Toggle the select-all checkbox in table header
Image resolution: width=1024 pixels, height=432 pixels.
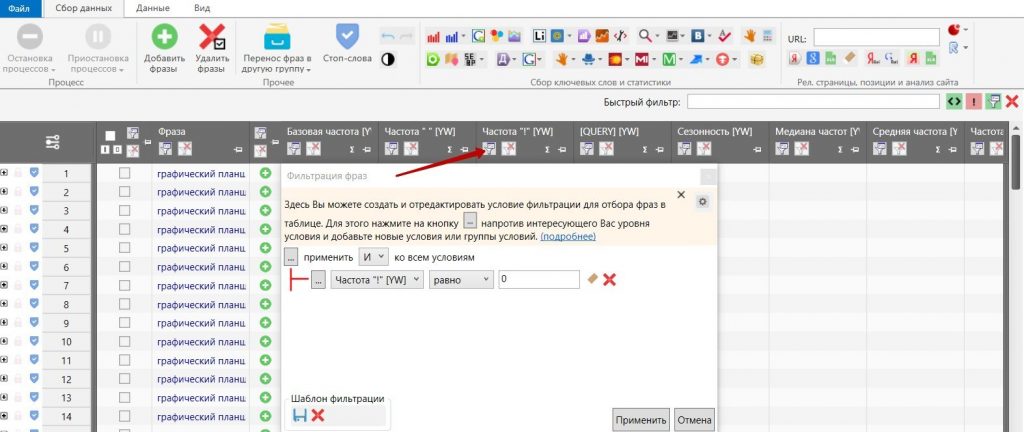tap(110, 134)
